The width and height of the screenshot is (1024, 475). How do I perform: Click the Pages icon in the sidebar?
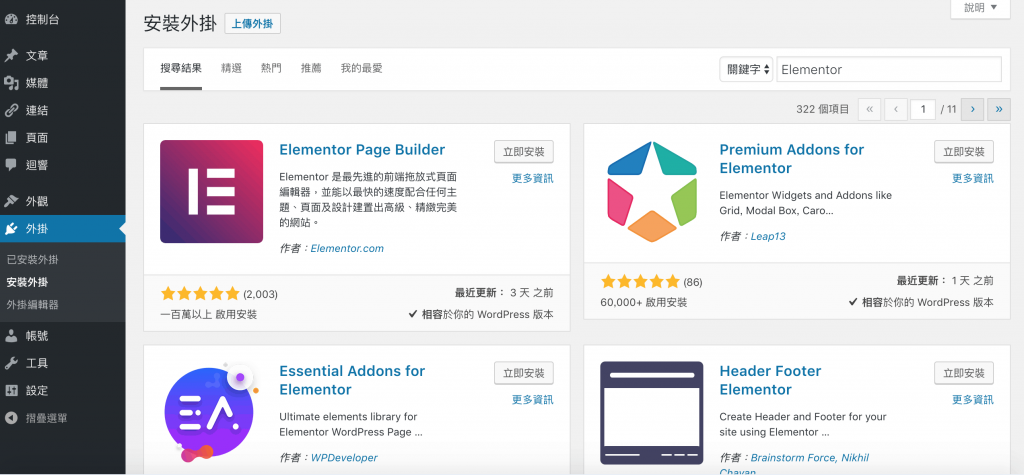click(x=11, y=137)
